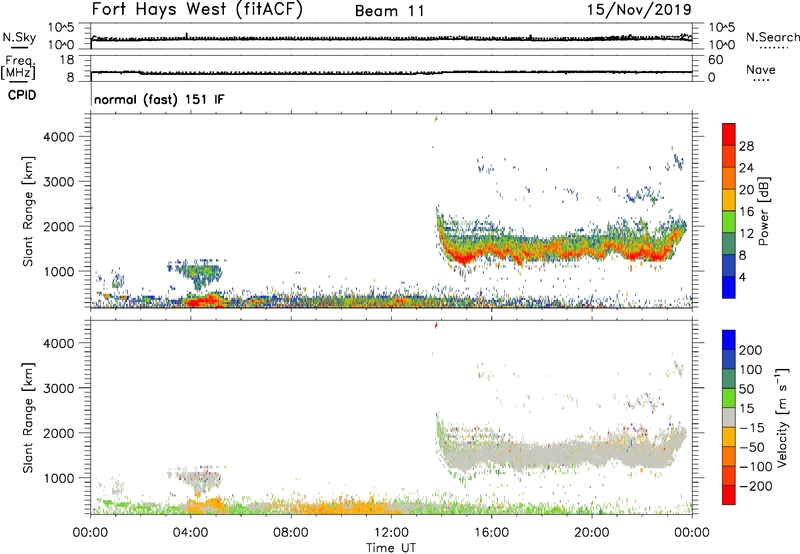
Task: Click the '4' tick on the power scale
Action: point(742,278)
